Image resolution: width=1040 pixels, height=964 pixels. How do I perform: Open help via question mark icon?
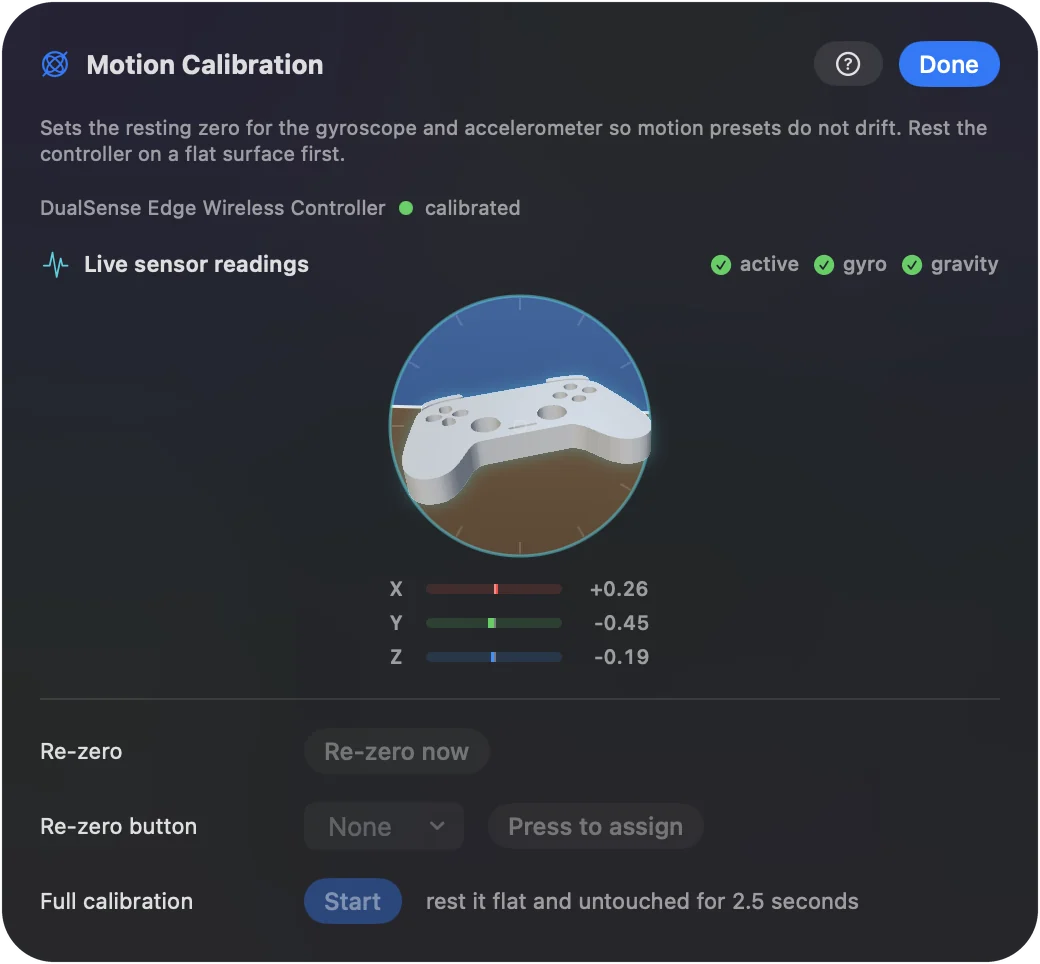coord(848,64)
